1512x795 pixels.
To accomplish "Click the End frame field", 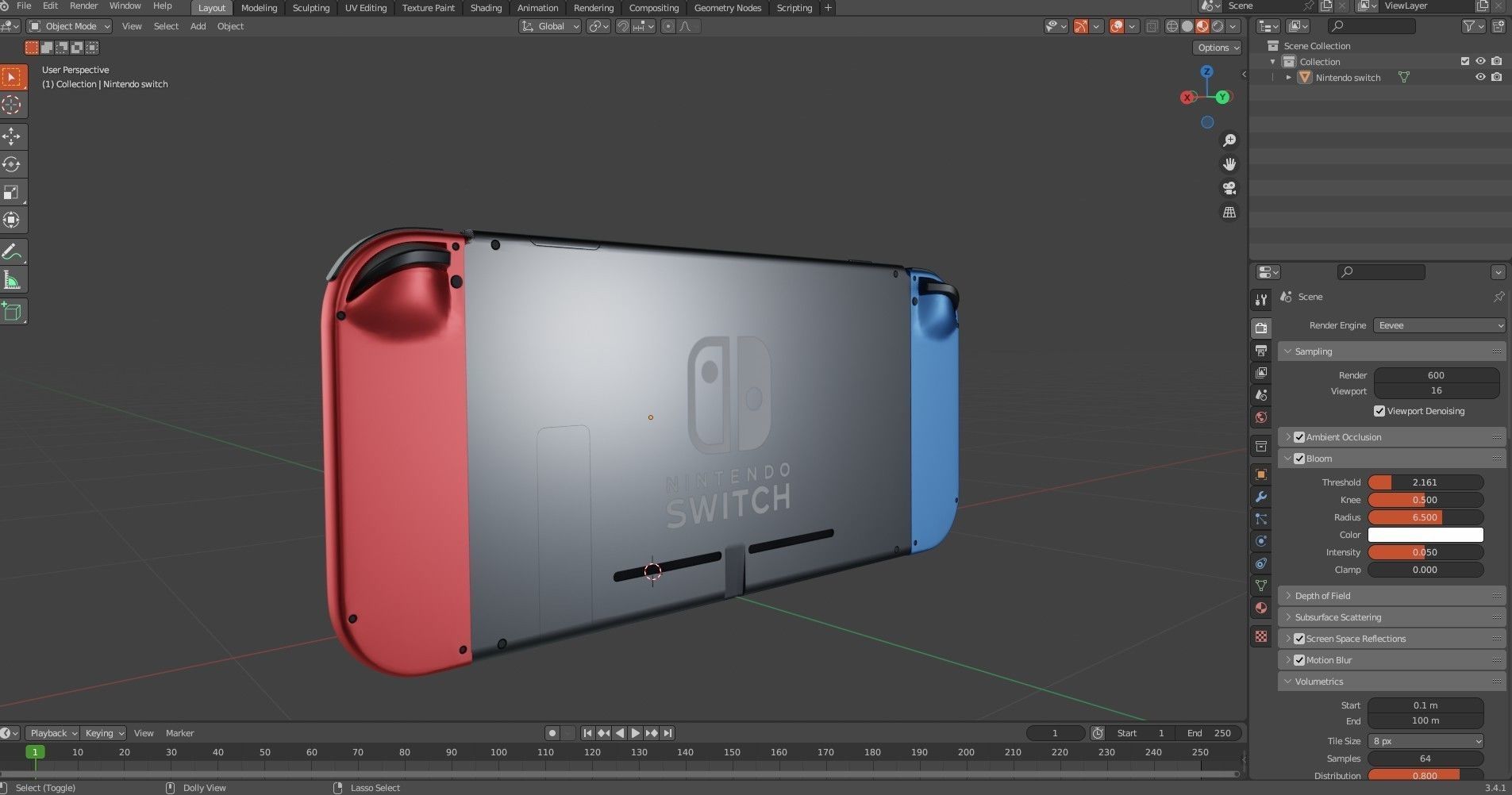I will tap(1209, 733).
